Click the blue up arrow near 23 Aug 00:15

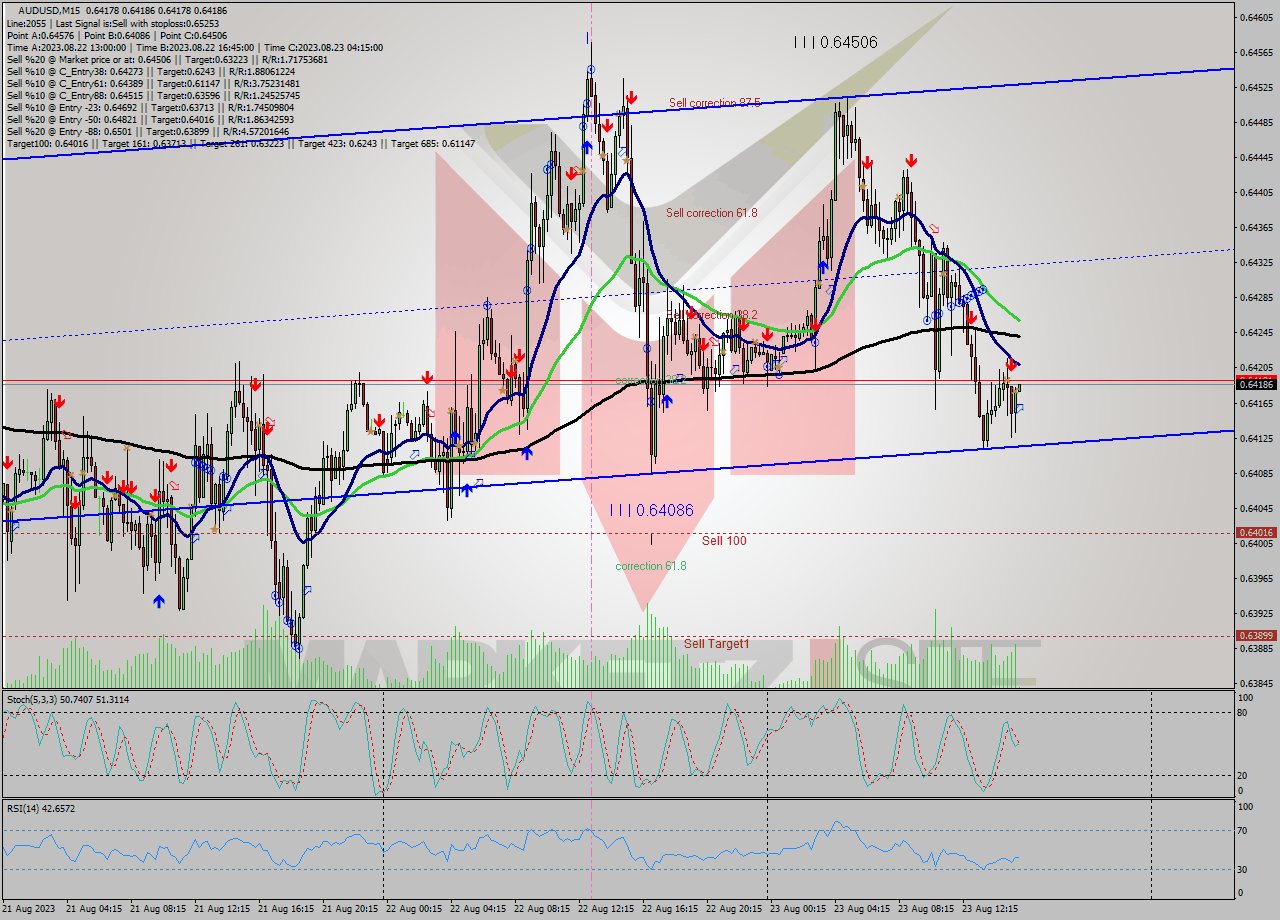pyautogui.click(x=822, y=265)
